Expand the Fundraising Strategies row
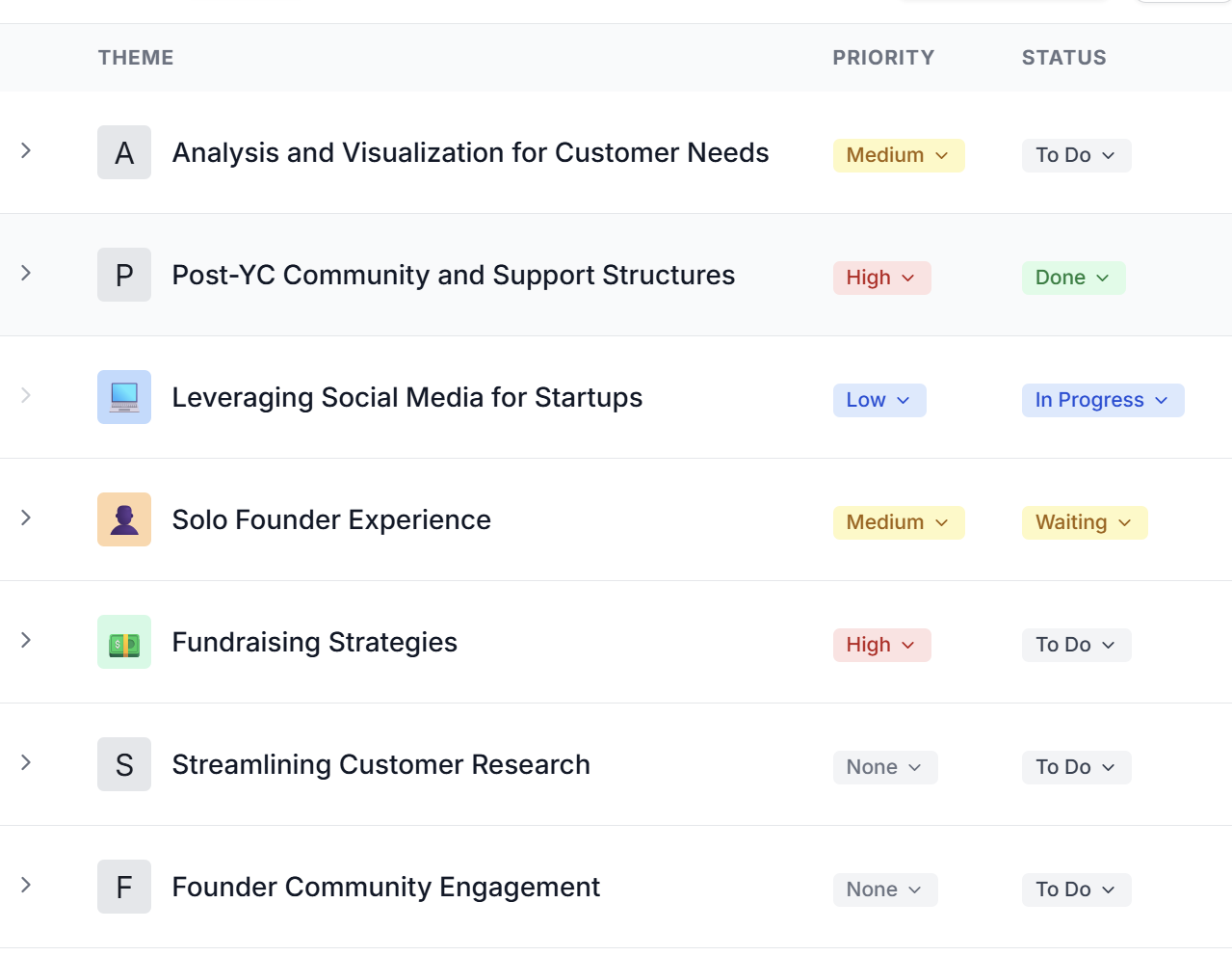The image size is (1232, 956). (x=26, y=641)
